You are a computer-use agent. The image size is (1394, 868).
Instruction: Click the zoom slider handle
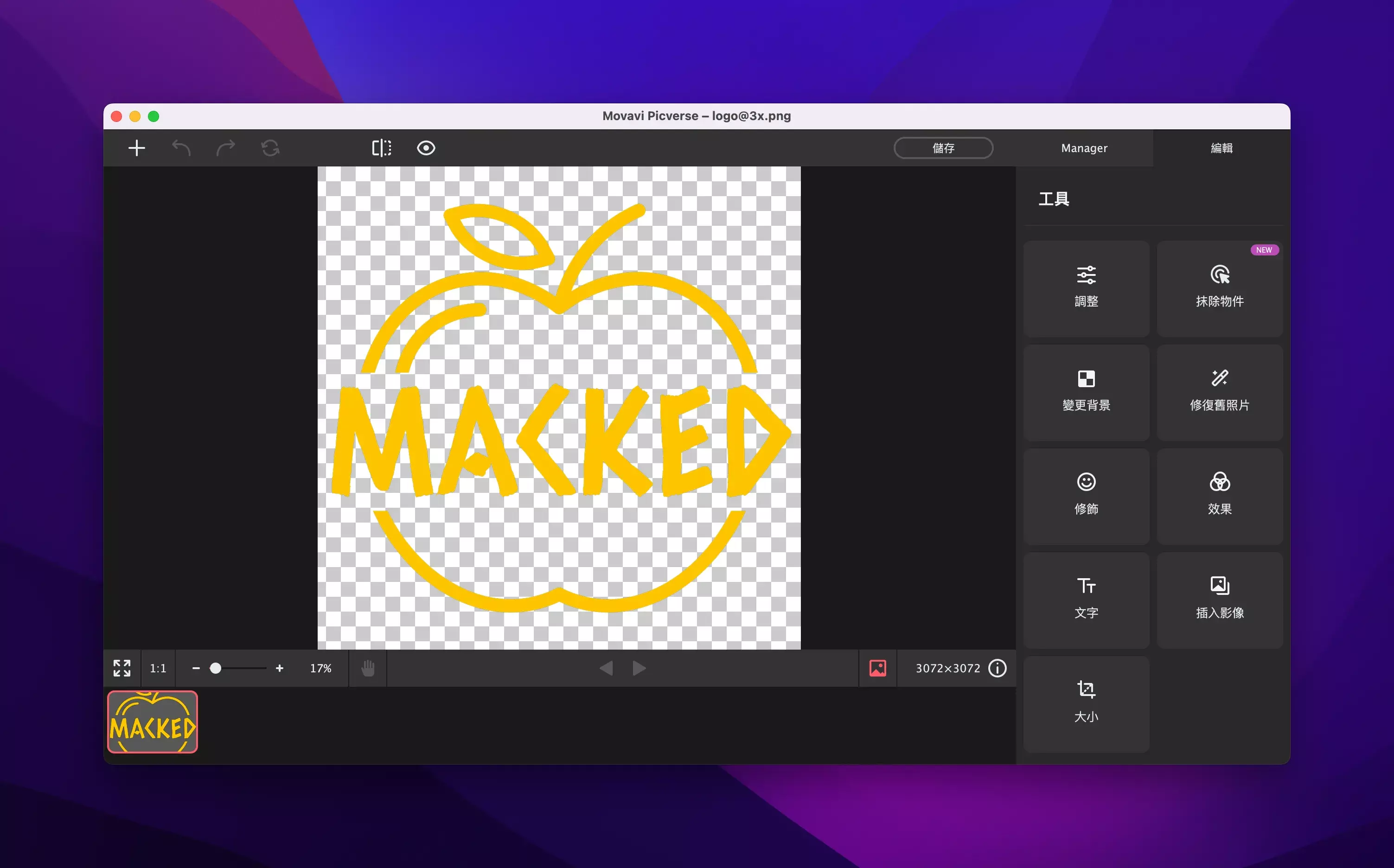(215, 668)
